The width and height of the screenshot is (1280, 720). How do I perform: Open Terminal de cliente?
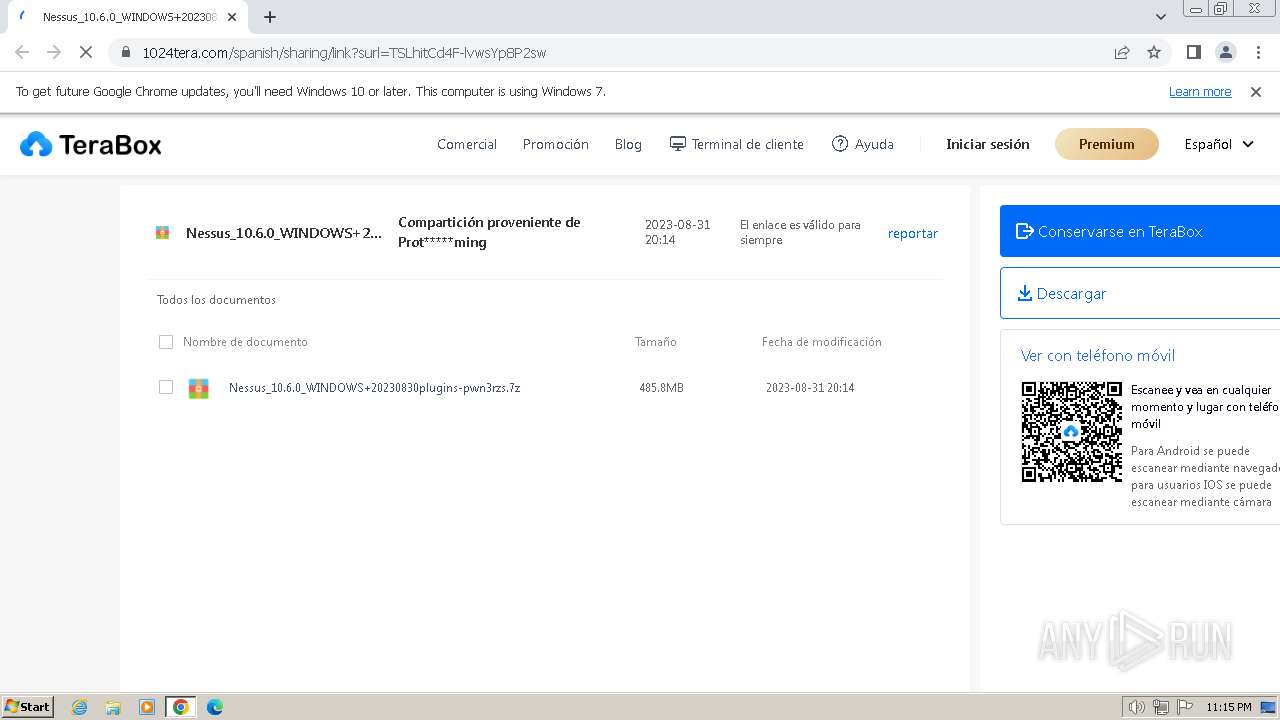[x=737, y=144]
